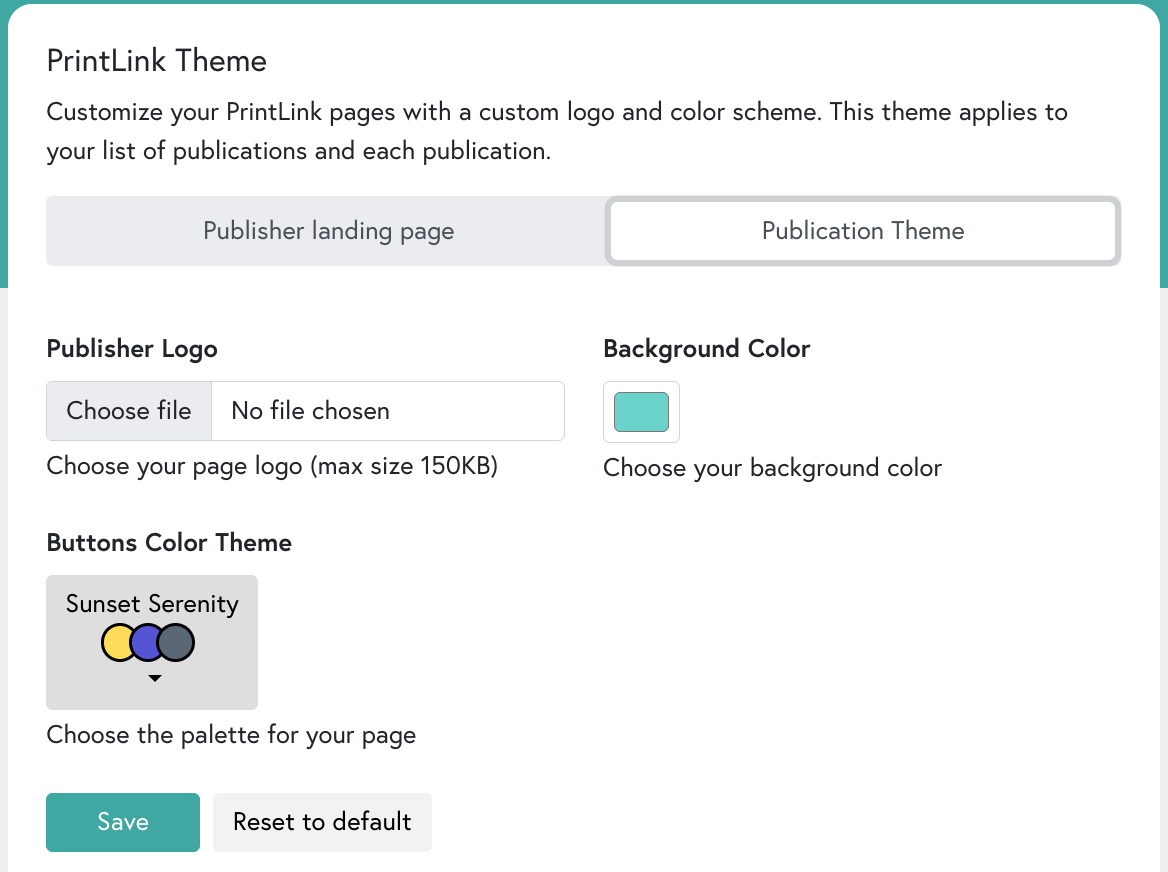This screenshot has width=1168, height=872.
Task: Select the purple circle in the palette preview
Action: (x=147, y=642)
